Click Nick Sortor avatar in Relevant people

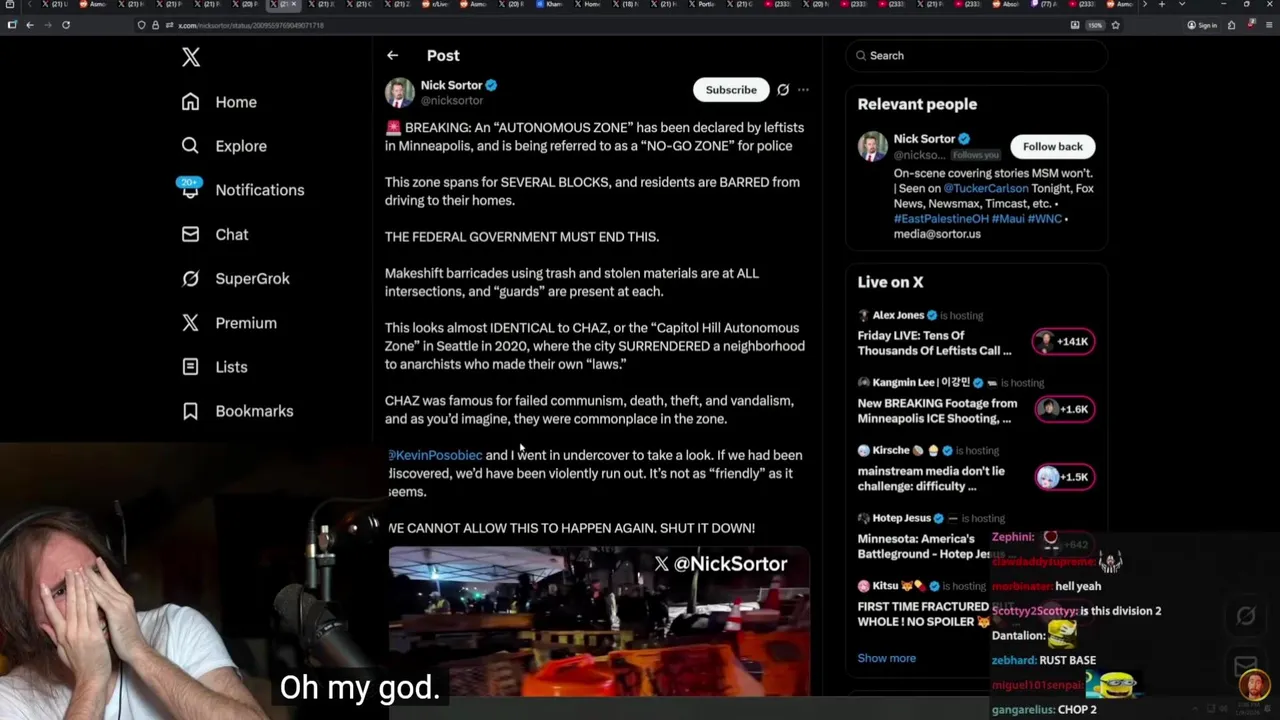click(873, 146)
